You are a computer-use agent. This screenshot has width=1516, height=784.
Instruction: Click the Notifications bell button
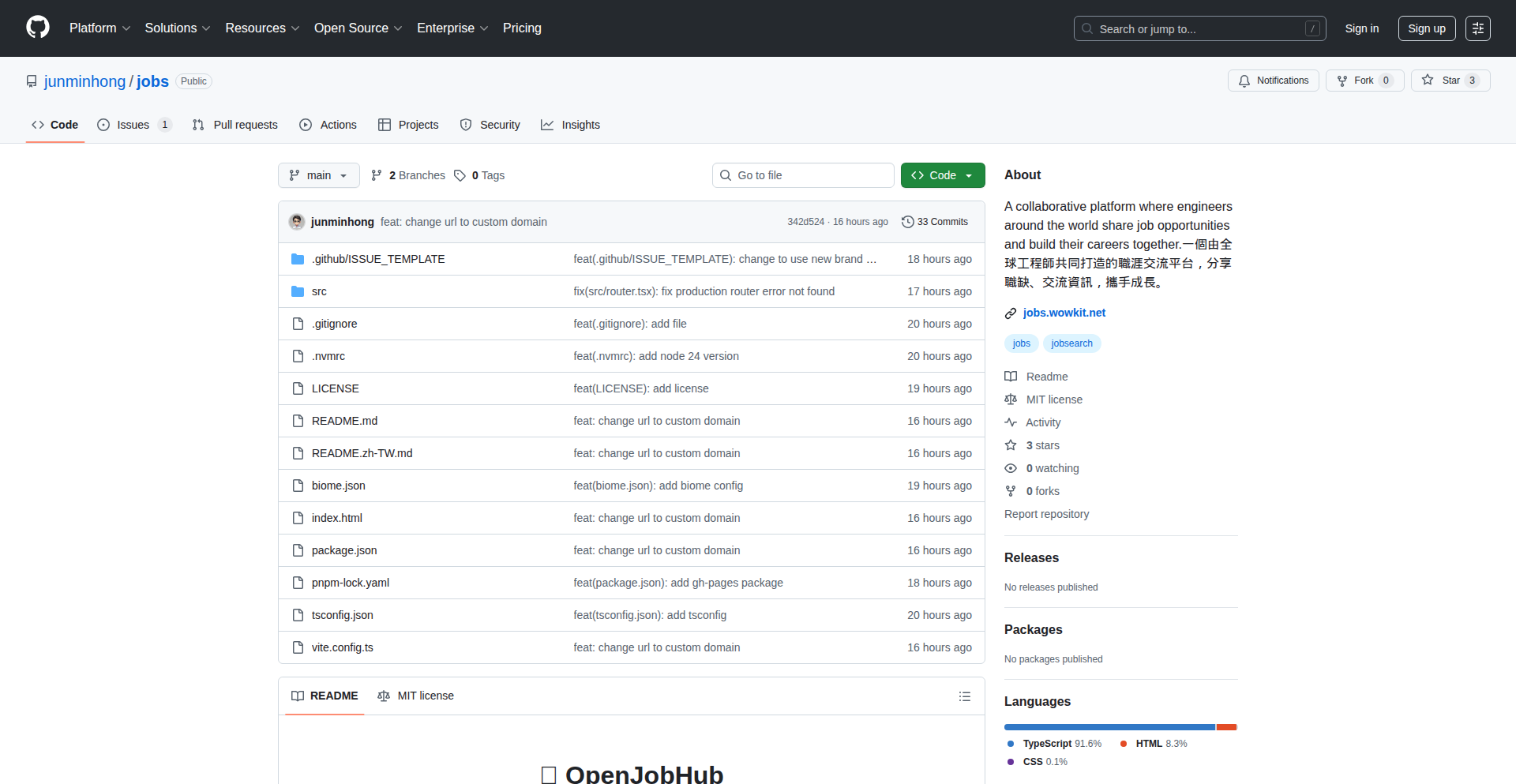[1273, 81]
